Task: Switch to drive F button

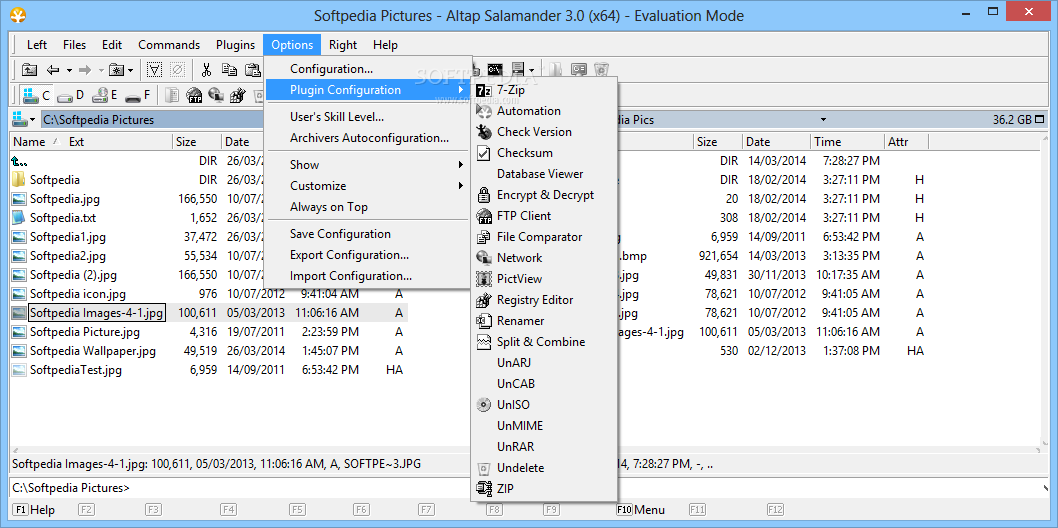Action: 138,95
